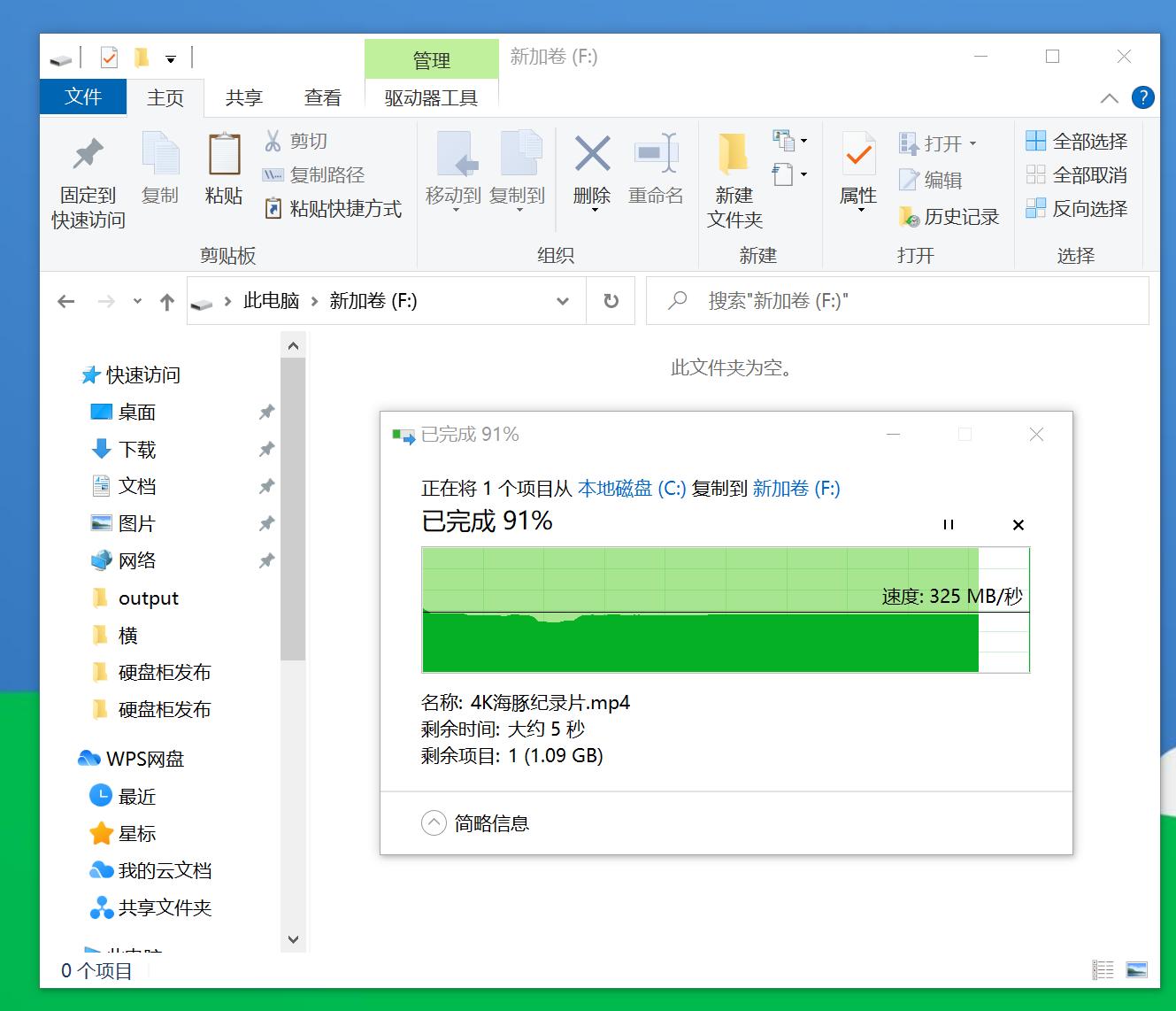Open the address bar dropdown arrow
This screenshot has height=1011, width=1176.
pyautogui.click(x=563, y=301)
